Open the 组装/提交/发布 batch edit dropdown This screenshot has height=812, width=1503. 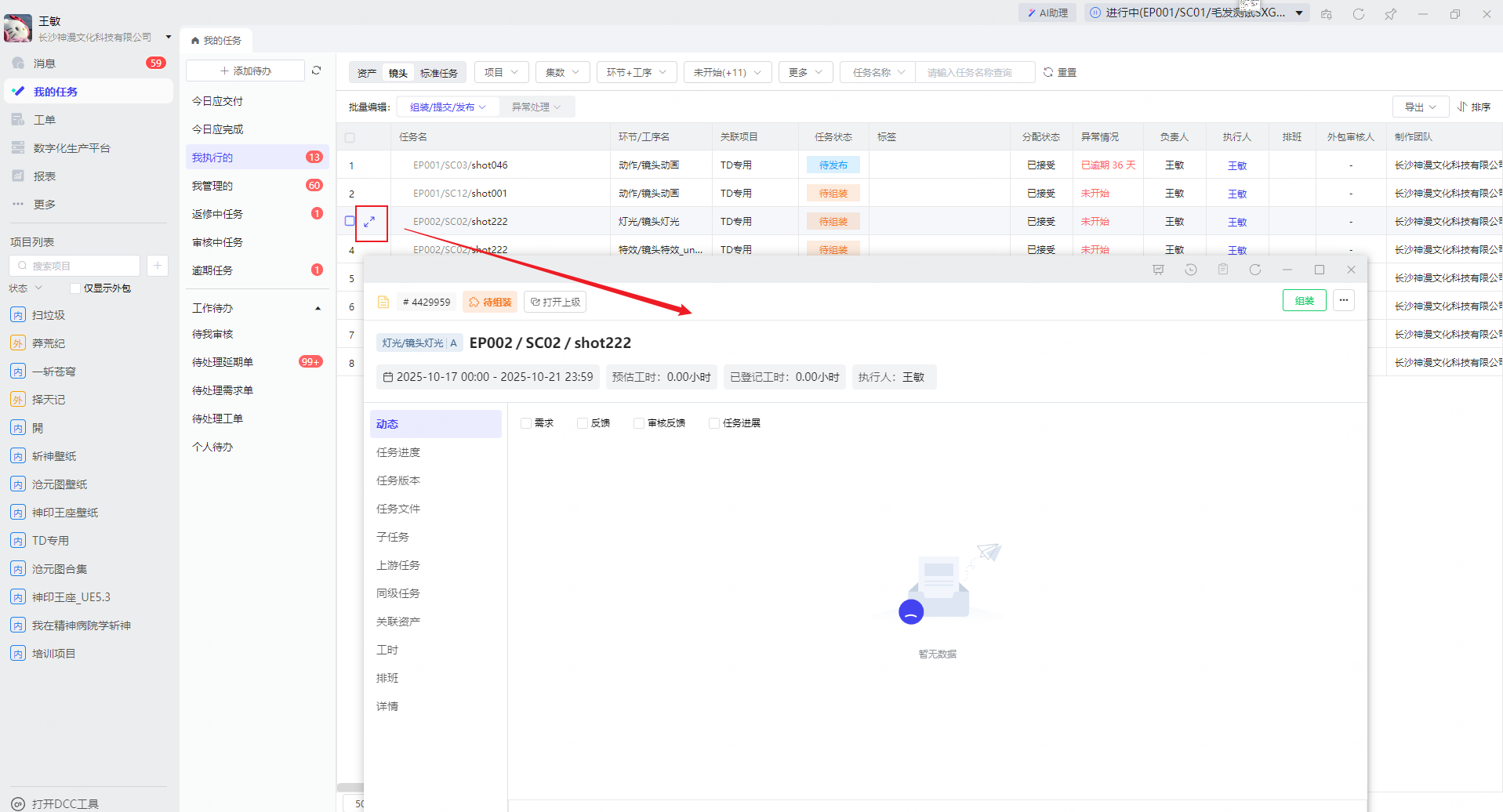coord(448,107)
